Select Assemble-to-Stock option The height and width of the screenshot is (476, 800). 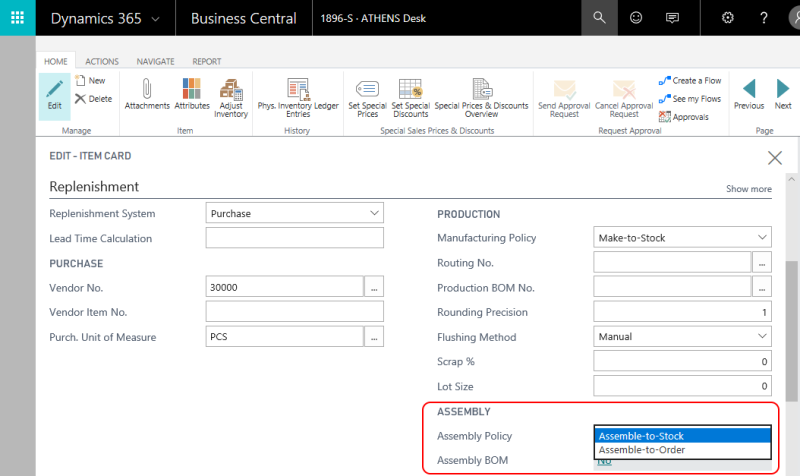click(683, 436)
